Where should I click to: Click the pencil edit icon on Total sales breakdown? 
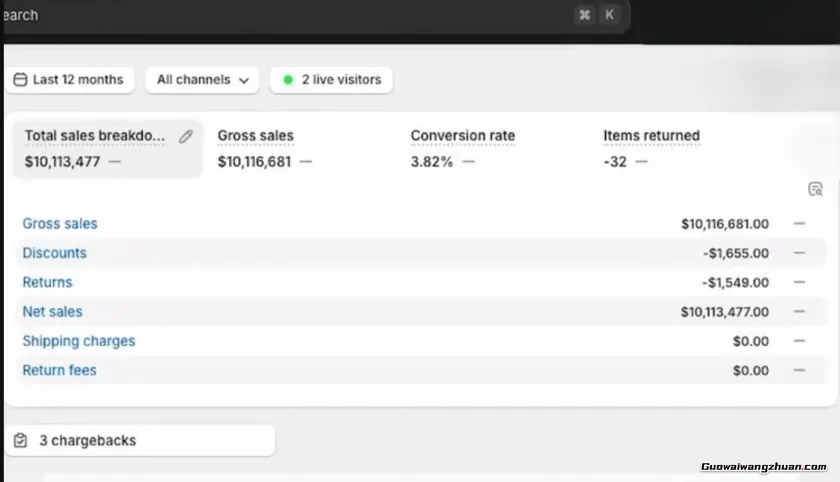185,137
